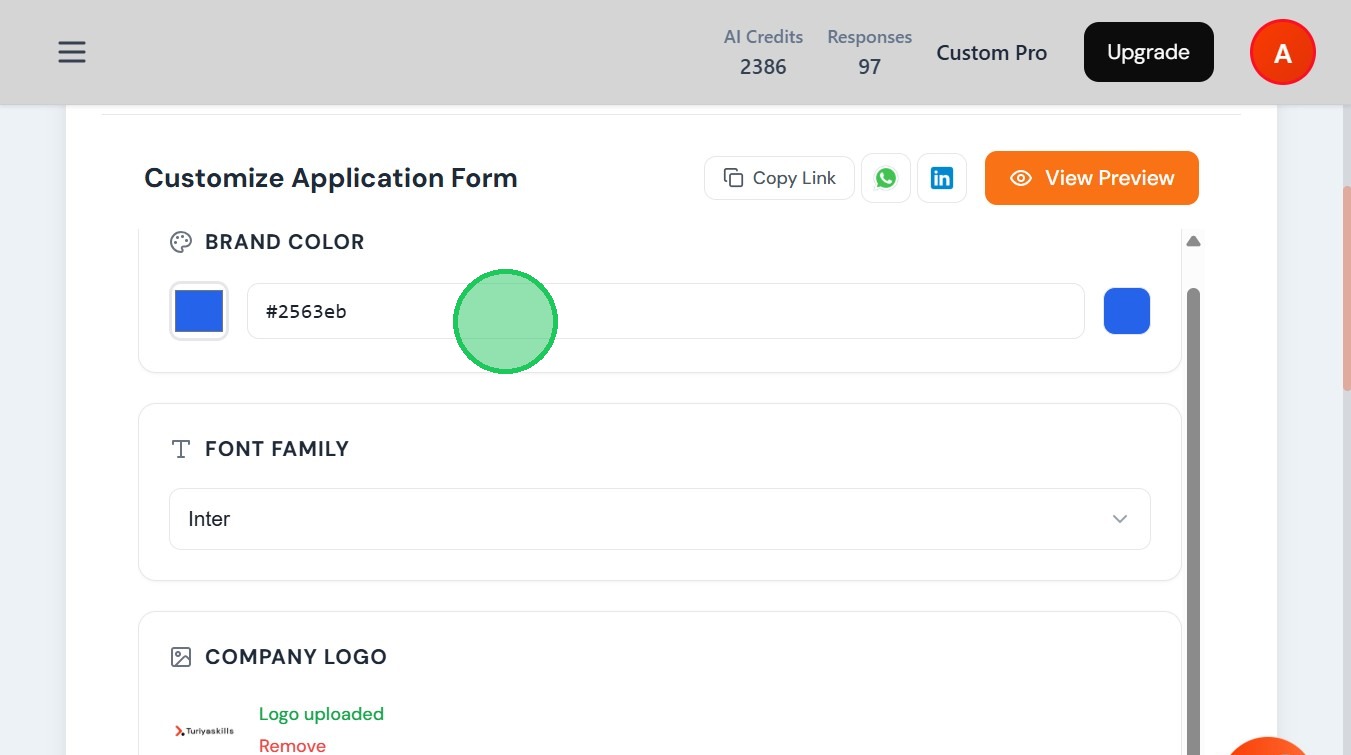The height and width of the screenshot is (755, 1351).
Task: Click the font dropdown chevron arrow
Action: (x=1120, y=519)
